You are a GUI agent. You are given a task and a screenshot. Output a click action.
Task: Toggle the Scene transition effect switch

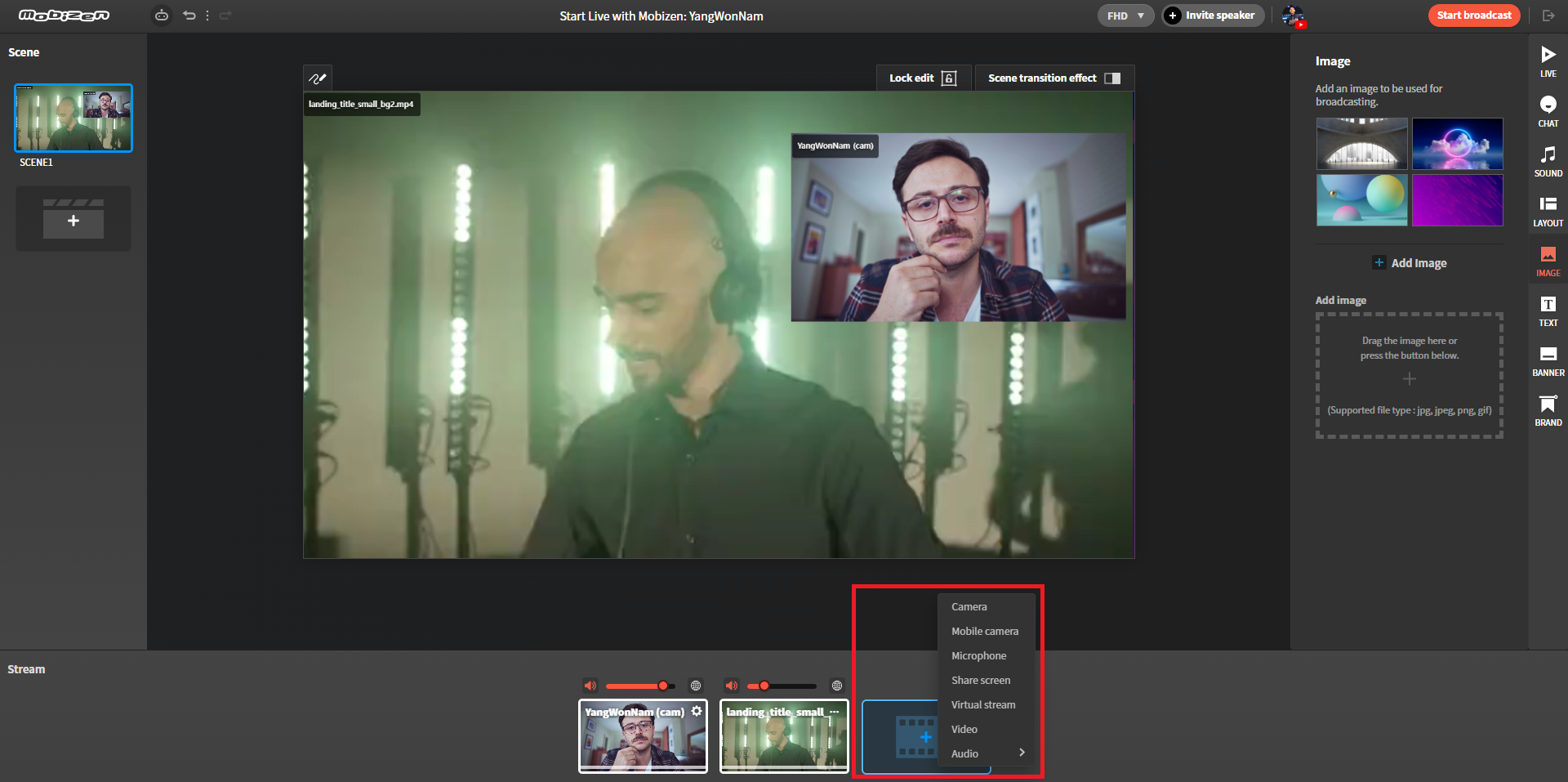coord(1113,78)
